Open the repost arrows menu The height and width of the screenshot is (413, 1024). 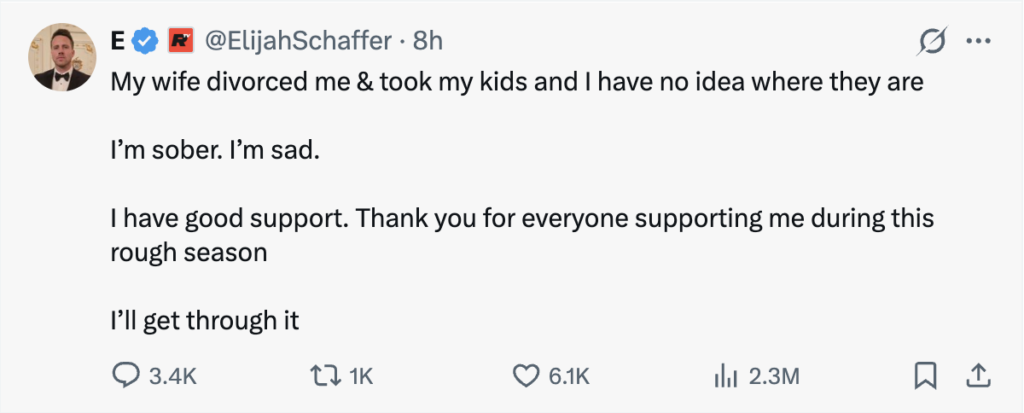pos(326,375)
